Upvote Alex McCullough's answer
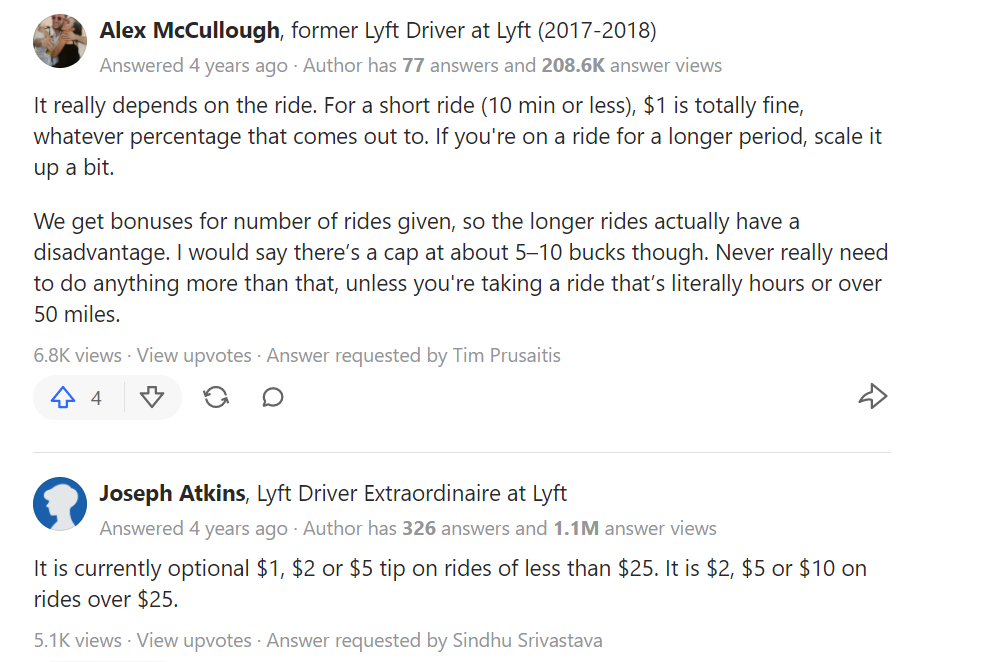Image resolution: width=982 pixels, height=662 pixels. pyautogui.click(x=63, y=398)
